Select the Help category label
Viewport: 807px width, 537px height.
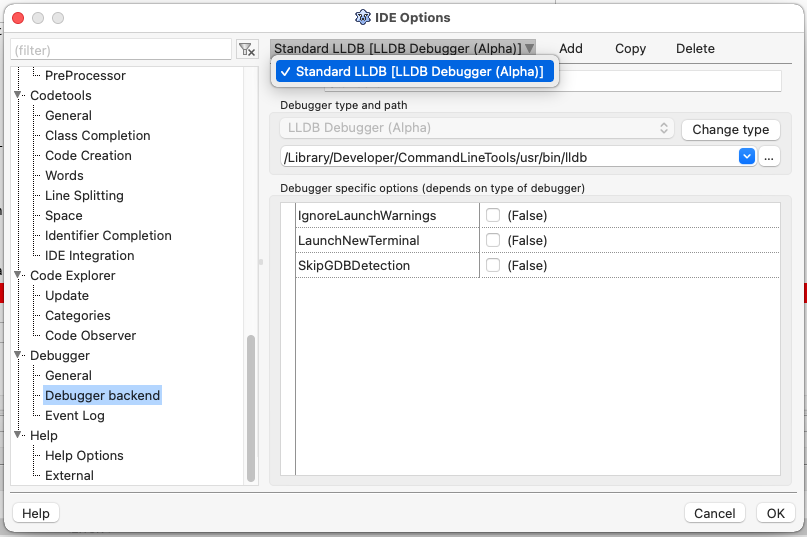(x=44, y=436)
